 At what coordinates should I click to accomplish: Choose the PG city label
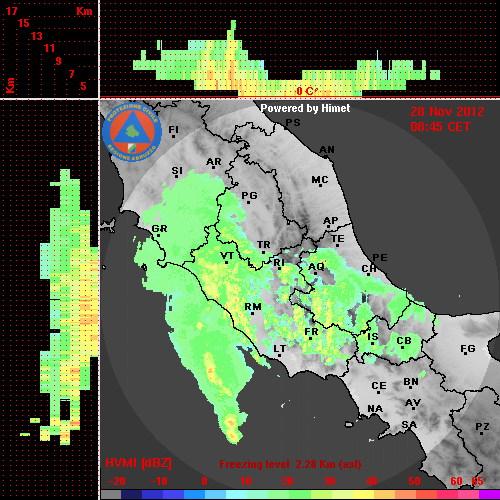(249, 195)
